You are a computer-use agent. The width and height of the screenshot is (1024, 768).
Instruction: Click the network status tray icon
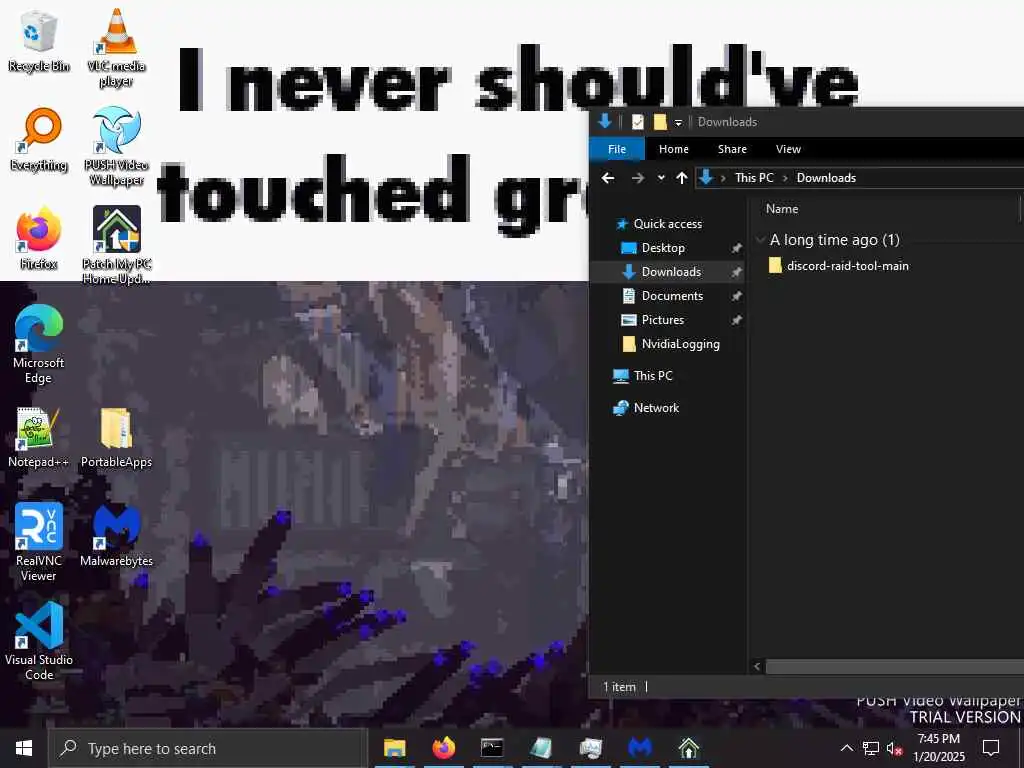point(871,748)
